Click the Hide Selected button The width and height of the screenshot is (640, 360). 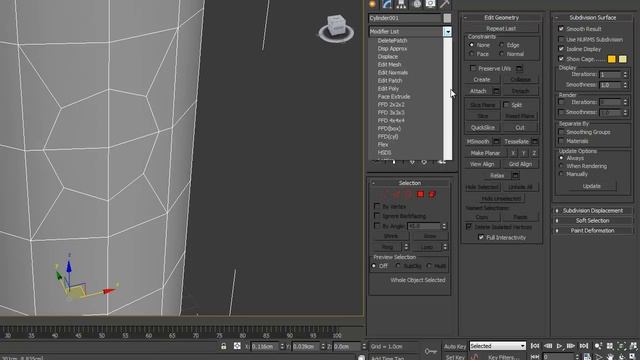click(482, 187)
